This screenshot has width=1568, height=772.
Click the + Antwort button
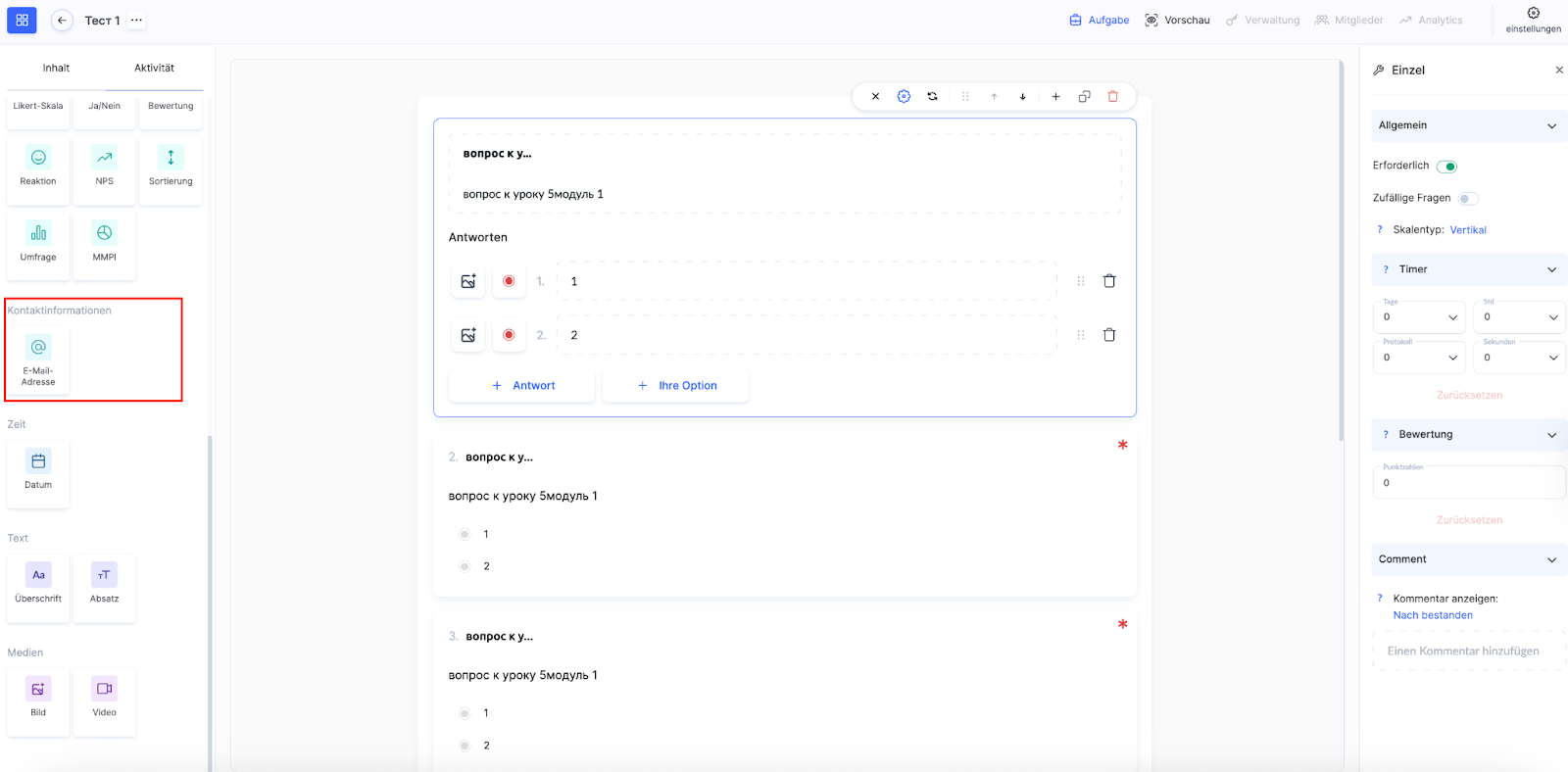[521, 386]
